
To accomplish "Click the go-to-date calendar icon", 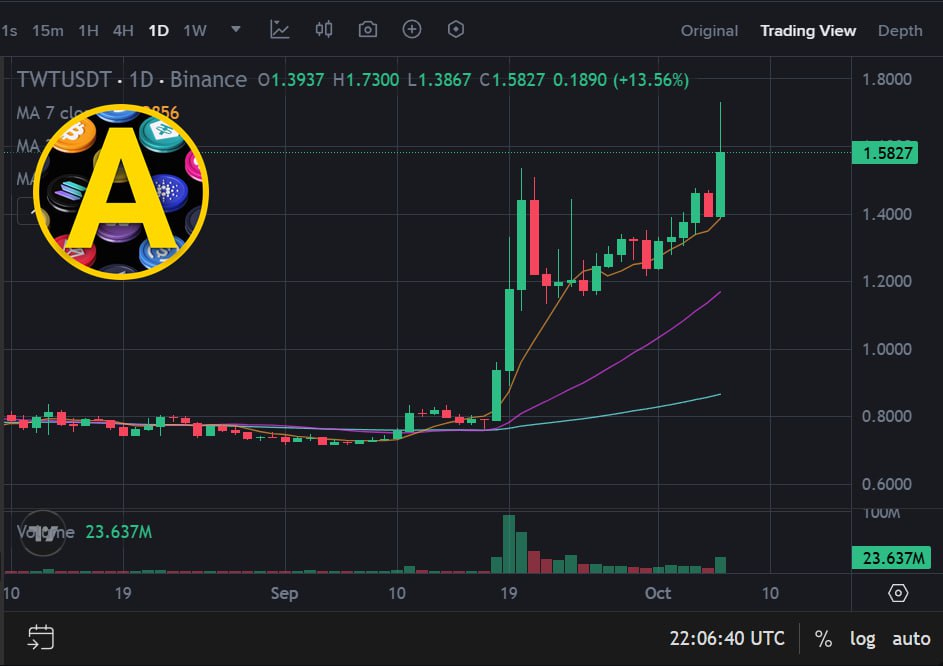I will 41,638.
